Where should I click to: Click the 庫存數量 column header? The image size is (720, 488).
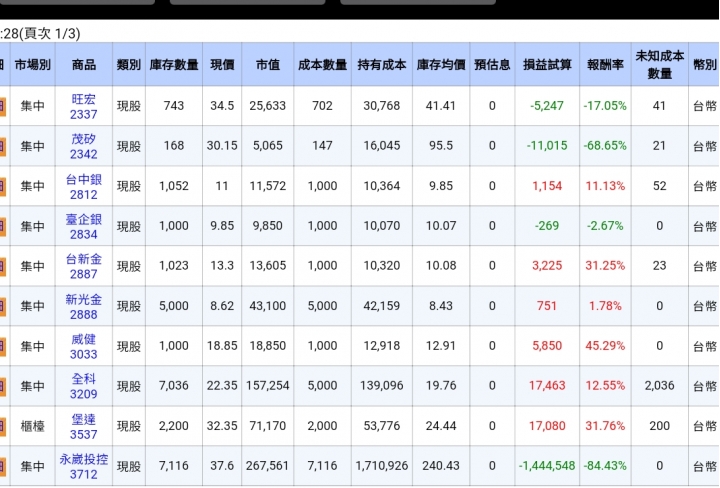click(x=174, y=65)
